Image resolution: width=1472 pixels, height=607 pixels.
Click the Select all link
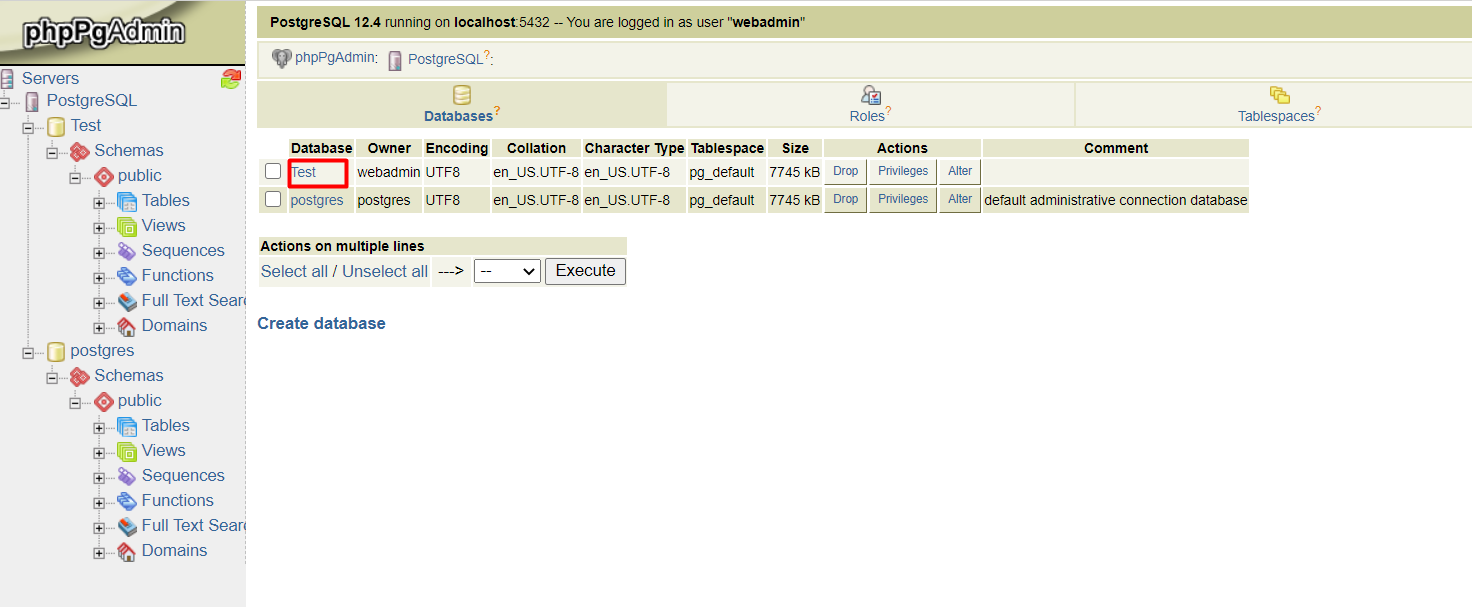click(295, 271)
